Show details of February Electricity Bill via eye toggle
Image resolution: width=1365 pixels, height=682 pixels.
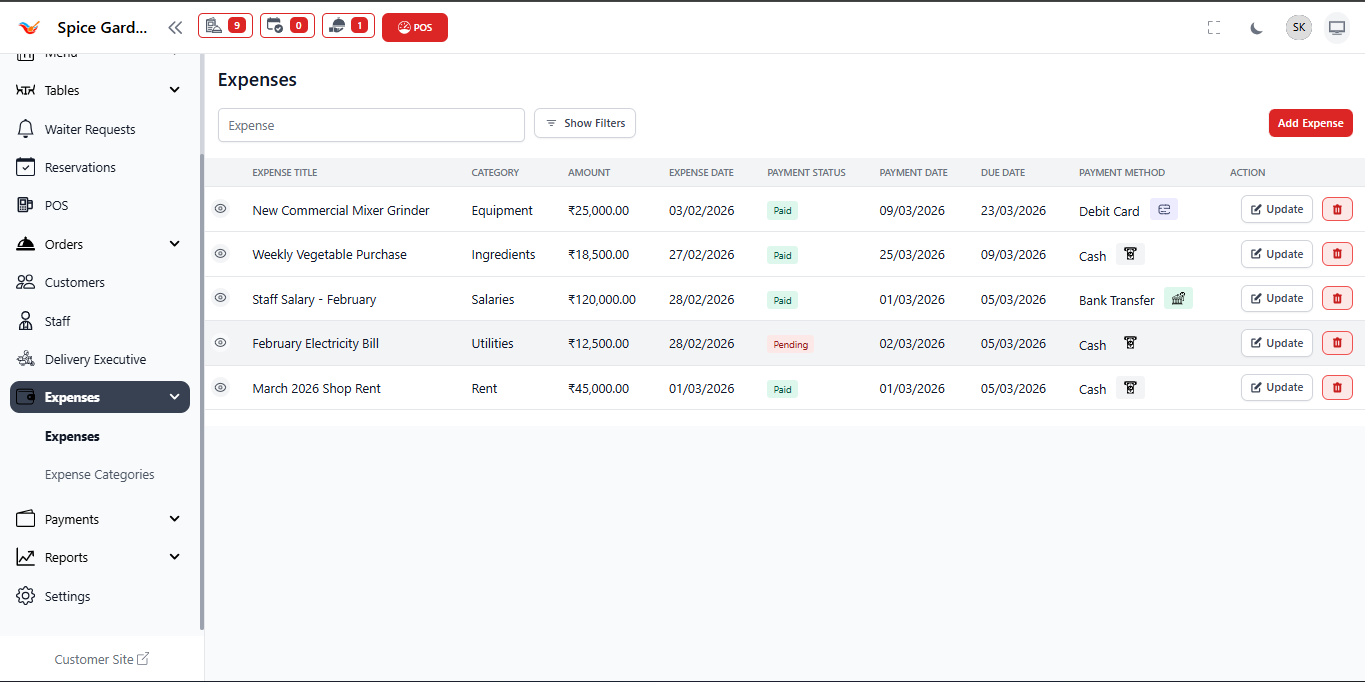click(x=220, y=342)
